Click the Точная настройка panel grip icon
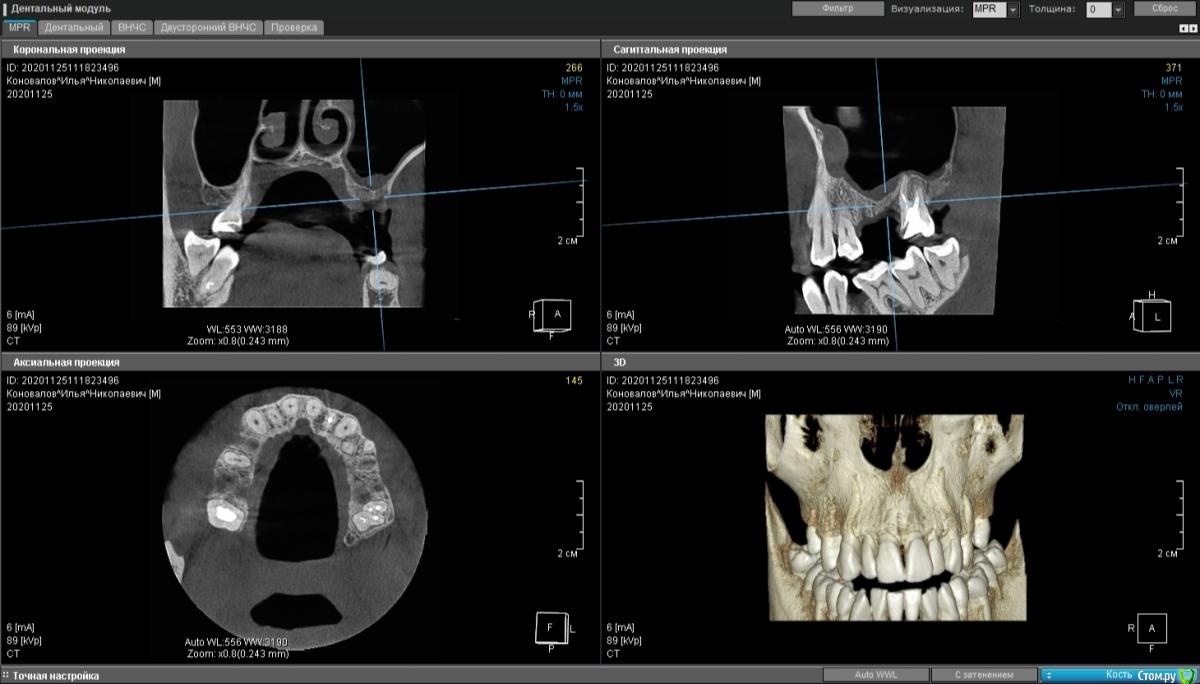This screenshot has width=1200, height=684. click(6, 676)
